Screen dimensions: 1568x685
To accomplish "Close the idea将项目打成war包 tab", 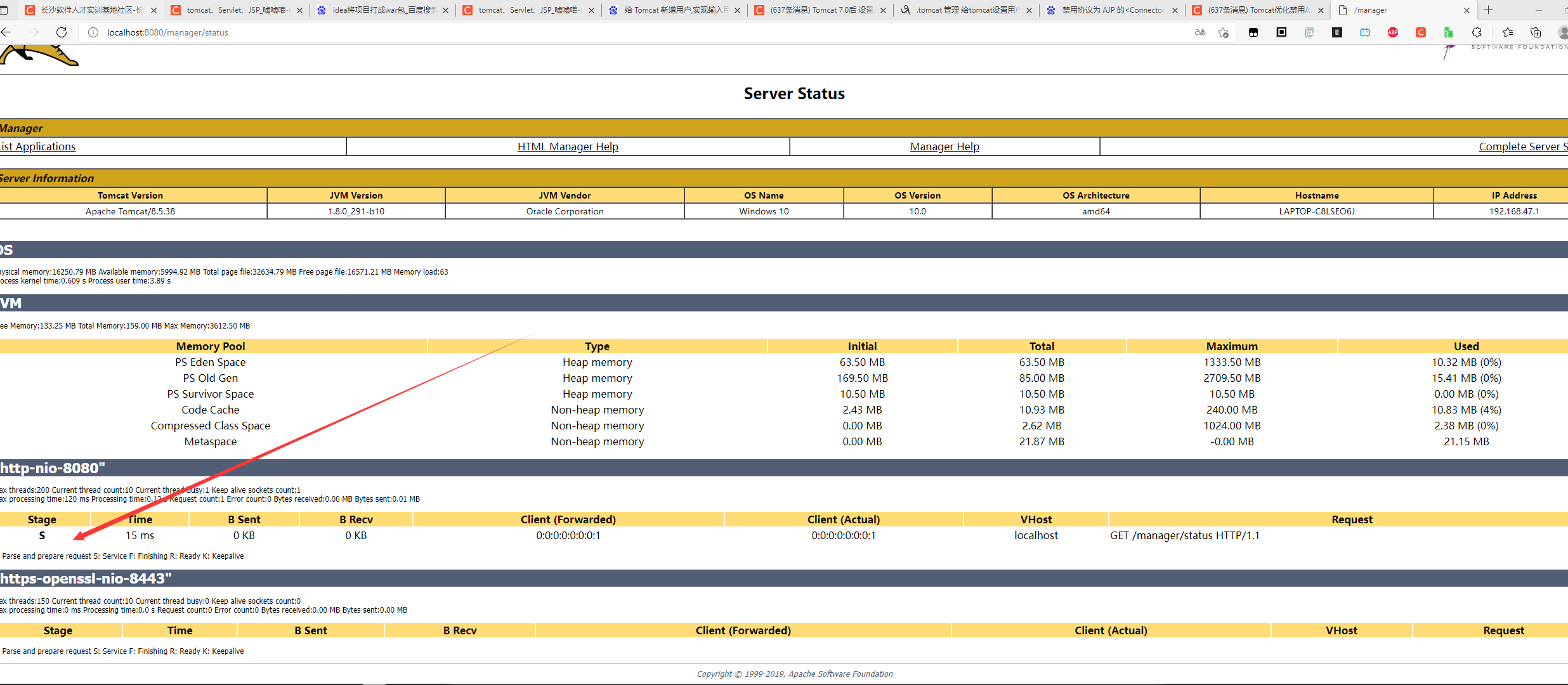I will click(x=445, y=10).
